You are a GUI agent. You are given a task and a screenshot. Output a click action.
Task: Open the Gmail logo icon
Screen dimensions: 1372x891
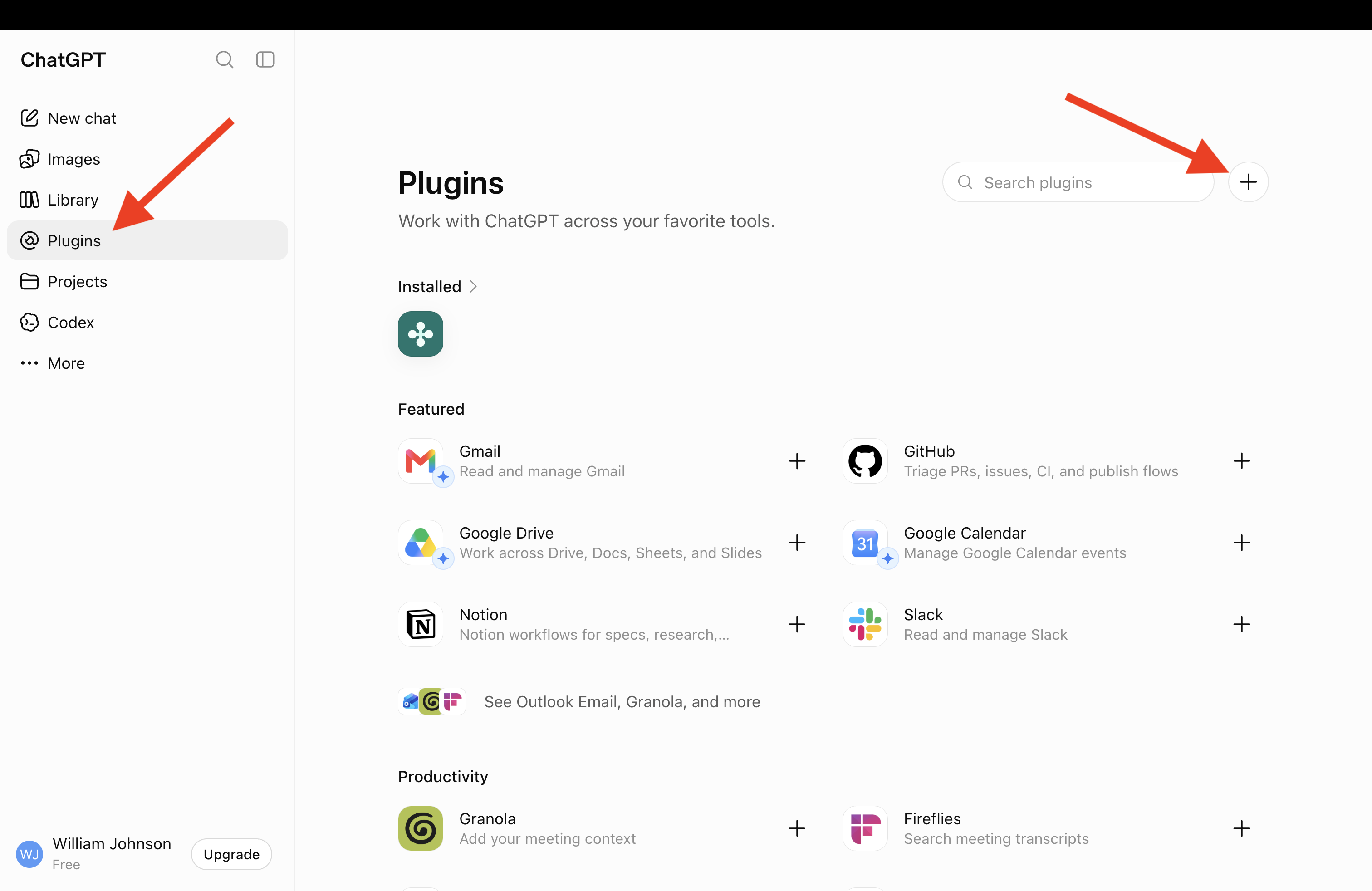[x=420, y=461]
